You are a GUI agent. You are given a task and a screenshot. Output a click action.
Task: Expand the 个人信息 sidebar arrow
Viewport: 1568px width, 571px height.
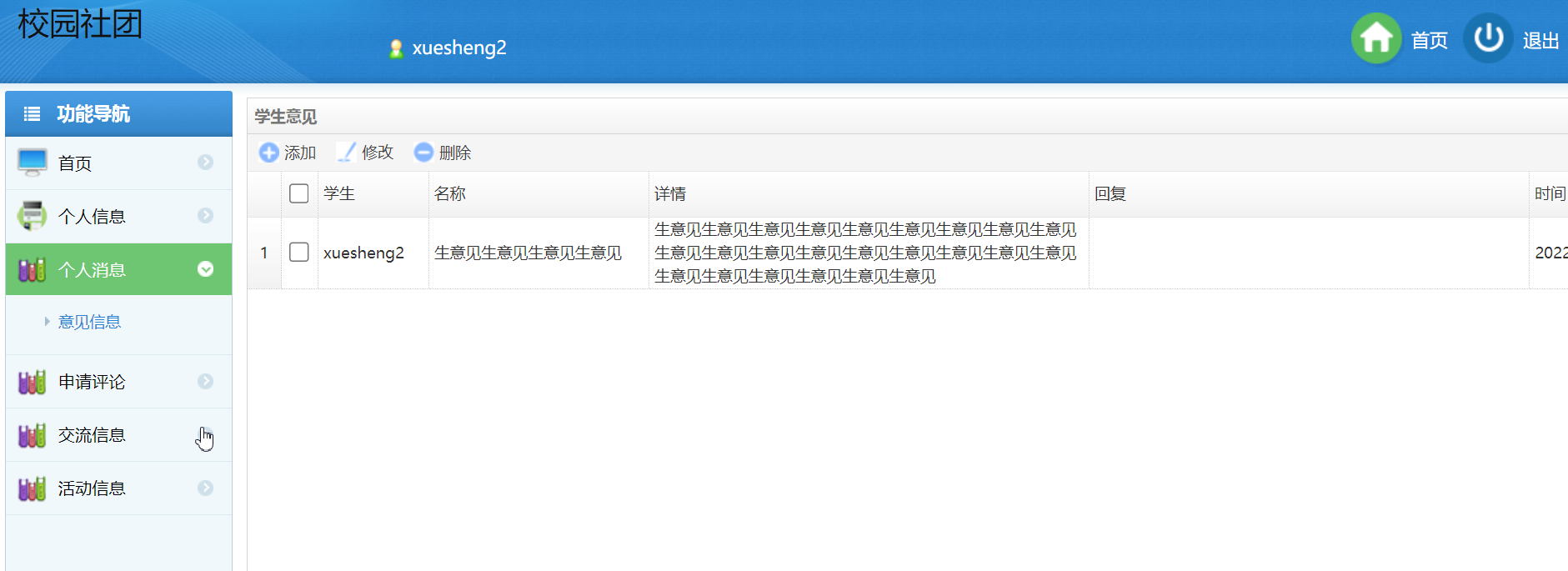(205, 215)
